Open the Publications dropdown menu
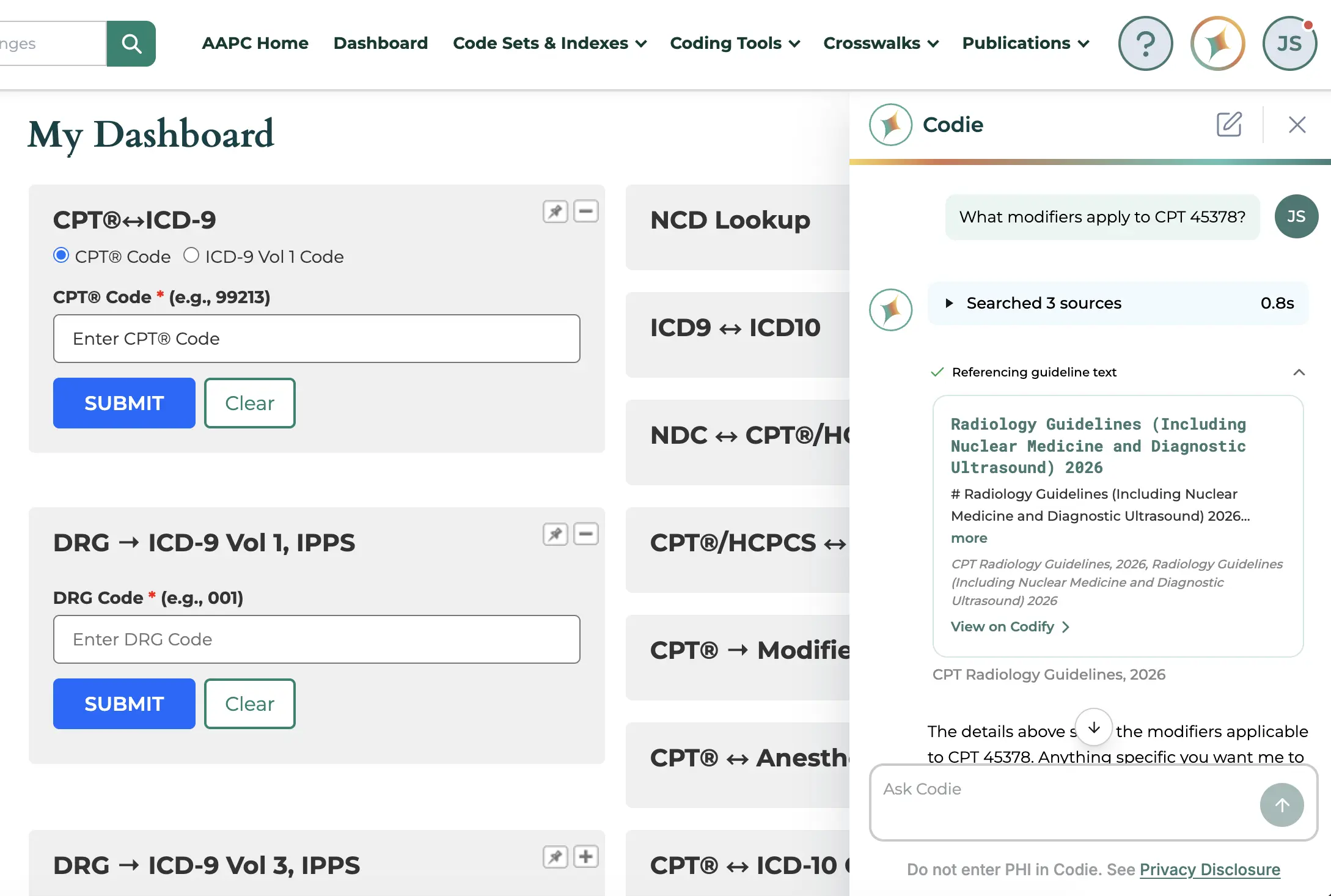1331x896 pixels. pos(1025,43)
